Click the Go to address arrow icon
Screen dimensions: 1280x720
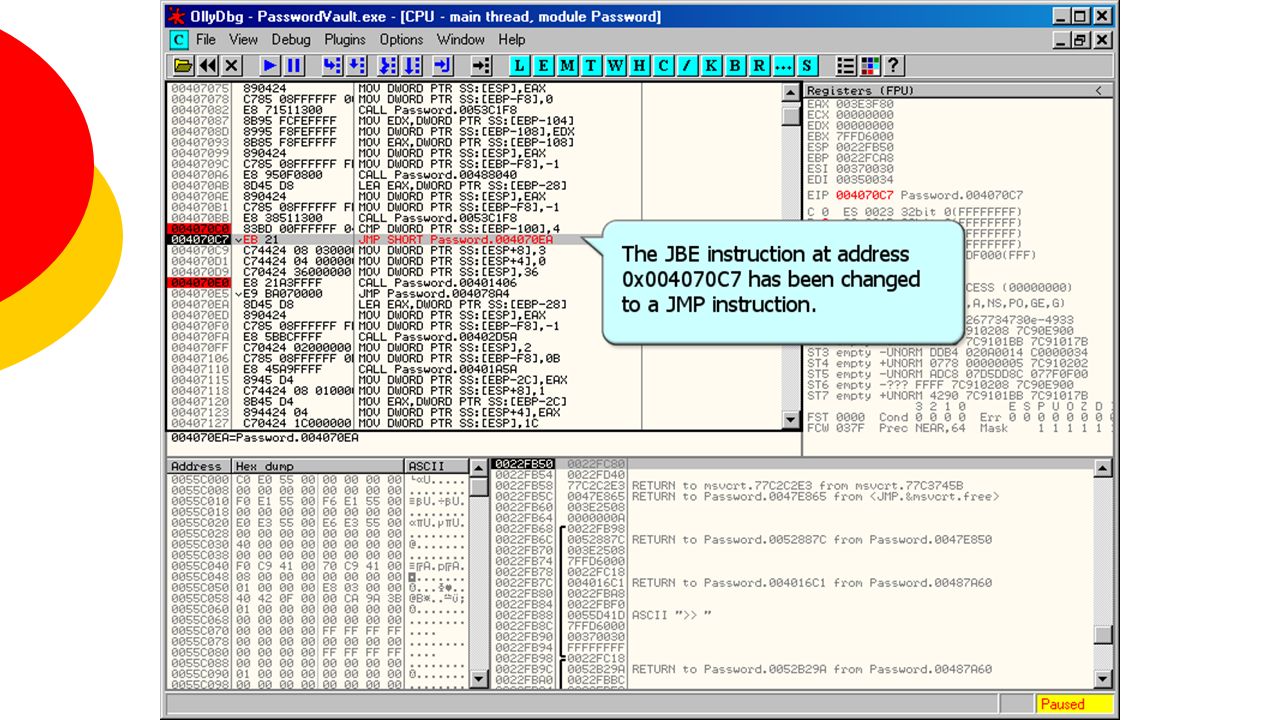481,66
